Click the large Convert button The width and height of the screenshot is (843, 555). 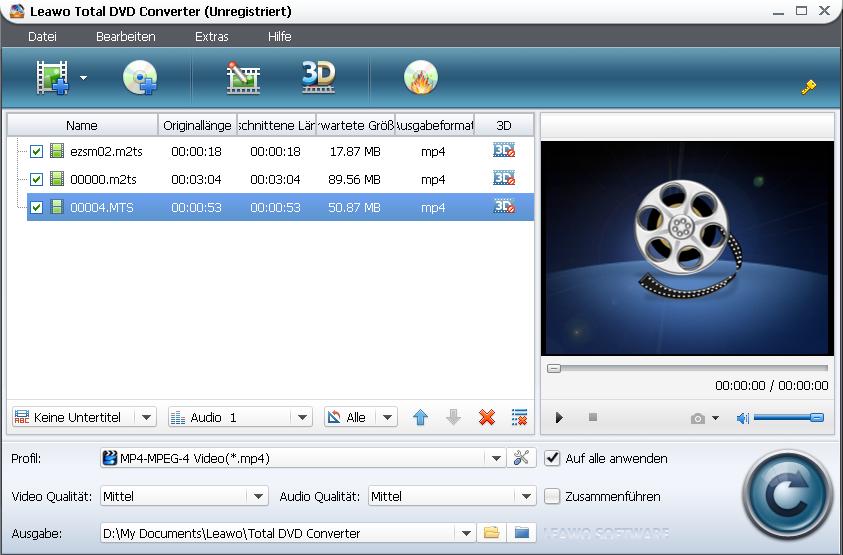pos(788,496)
